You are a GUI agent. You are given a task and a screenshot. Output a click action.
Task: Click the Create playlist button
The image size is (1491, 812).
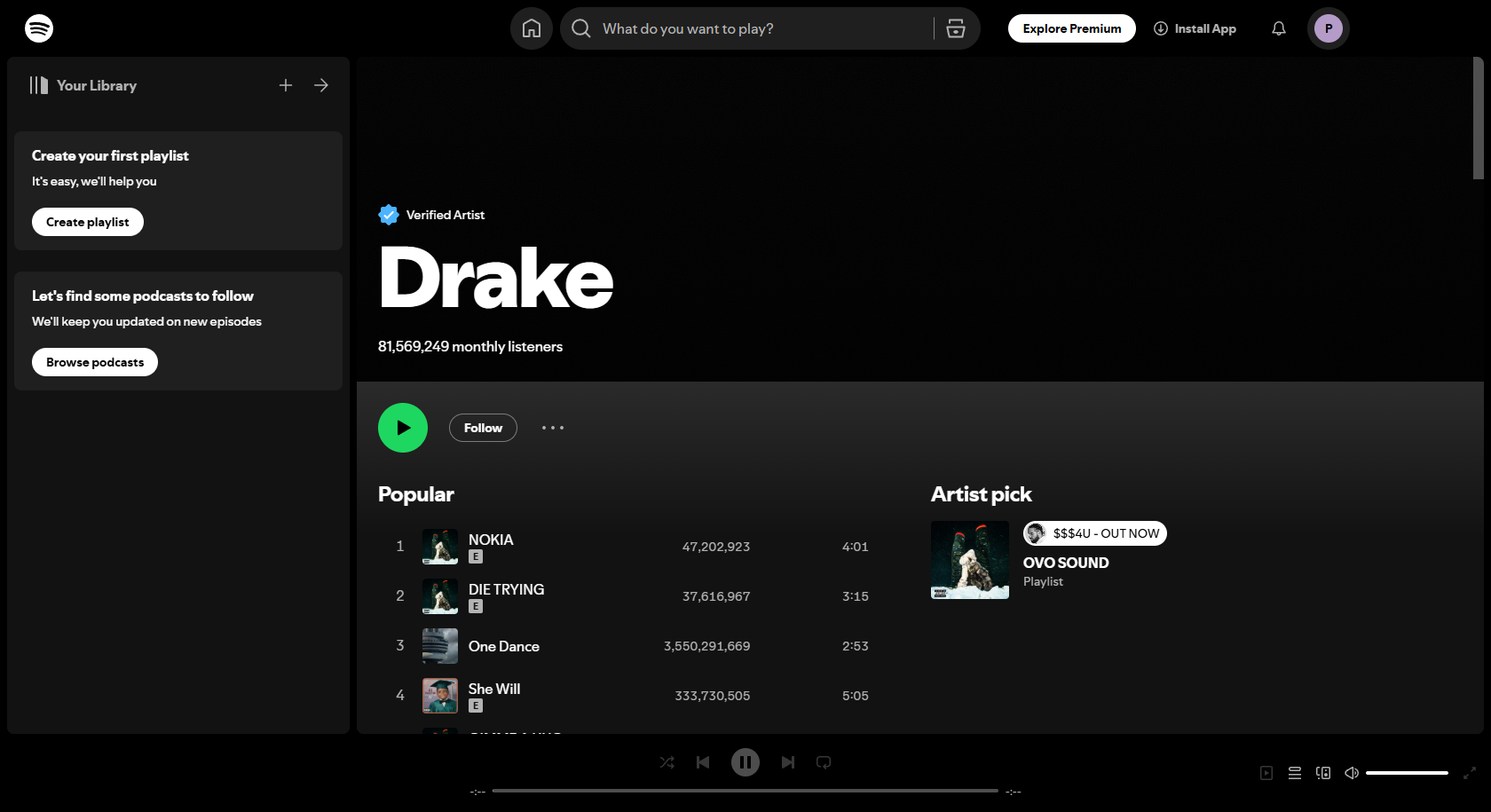(88, 222)
